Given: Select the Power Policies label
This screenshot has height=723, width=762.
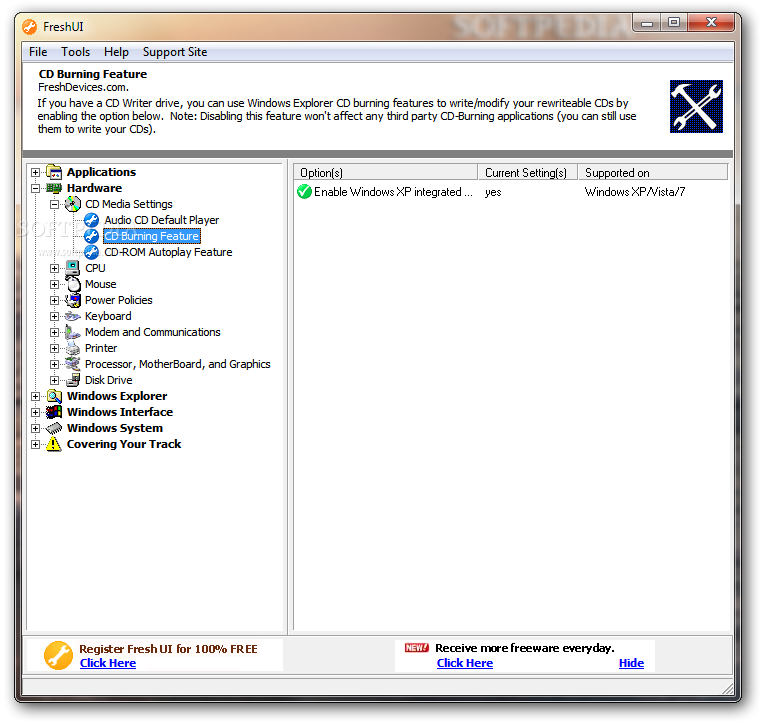Looking at the screenshot, I should pos(119,300).
